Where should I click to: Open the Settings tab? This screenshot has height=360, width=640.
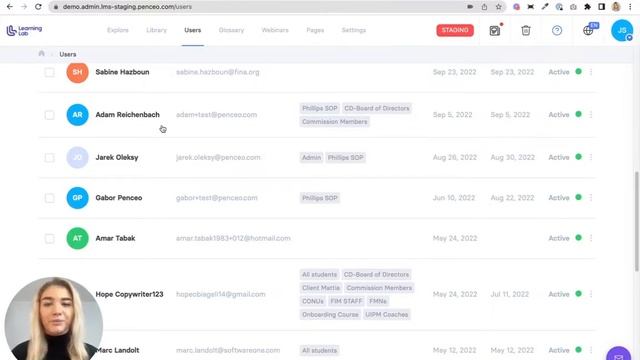[354, 30]
